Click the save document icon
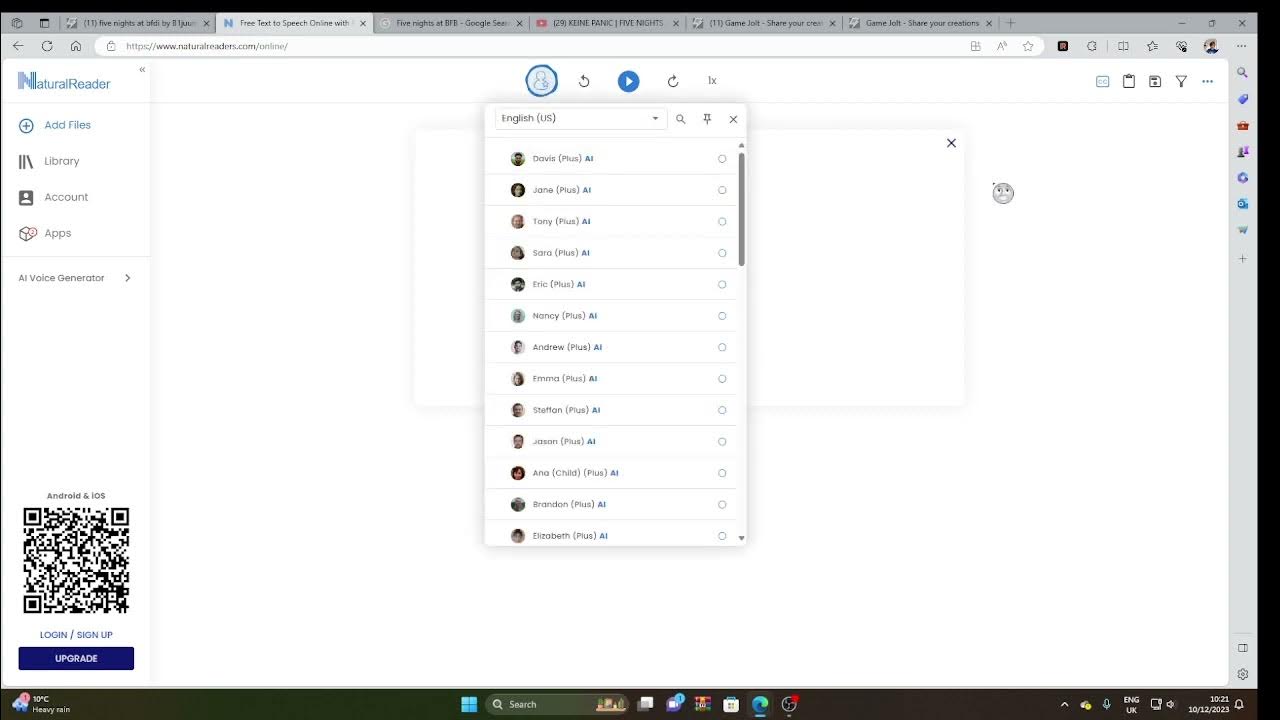The width and height of the screenshot is (1280, 720). coord(1155,82)
